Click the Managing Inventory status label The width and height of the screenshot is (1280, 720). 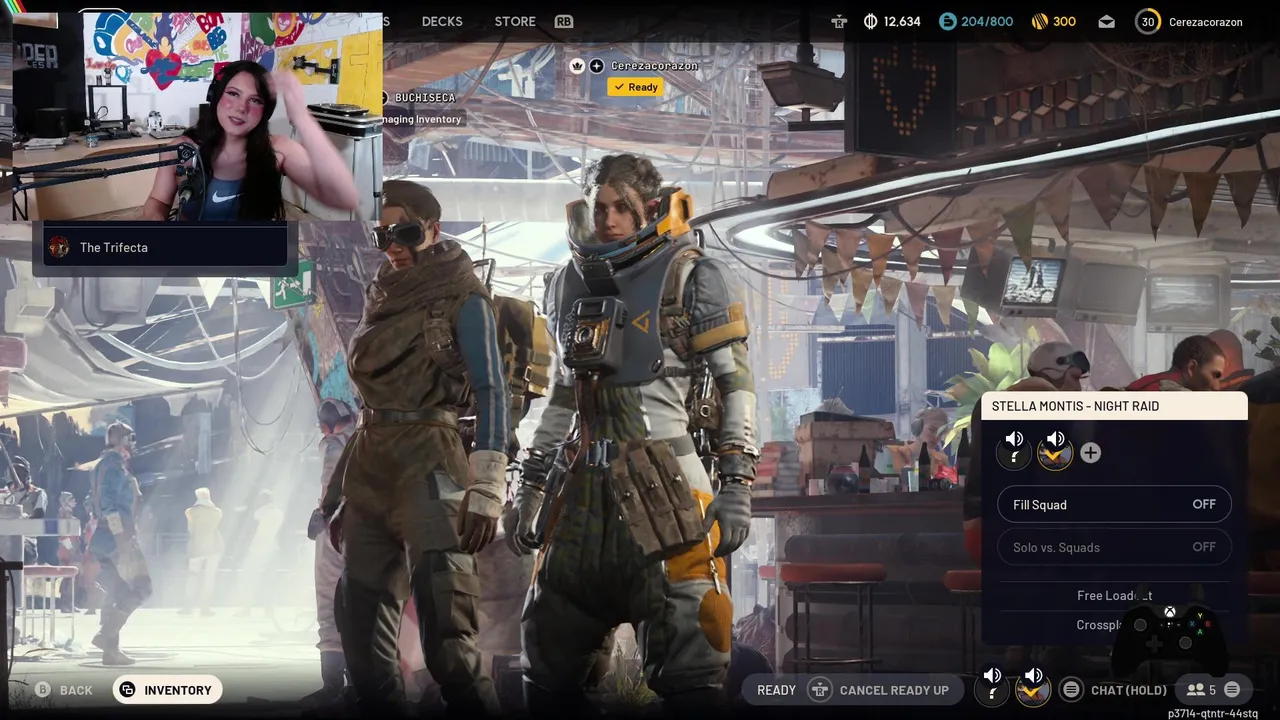tap(422, 119)
